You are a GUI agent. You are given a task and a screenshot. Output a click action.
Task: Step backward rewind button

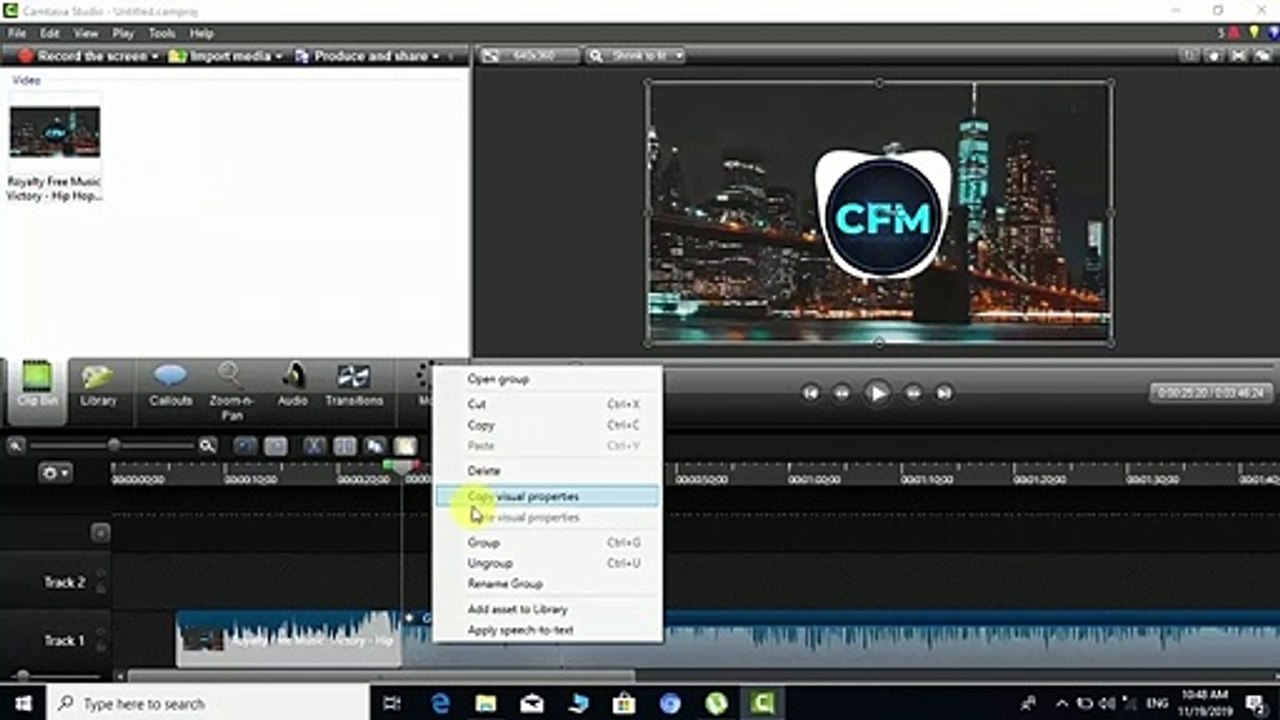pyautogui.click(x=842, y=393)
